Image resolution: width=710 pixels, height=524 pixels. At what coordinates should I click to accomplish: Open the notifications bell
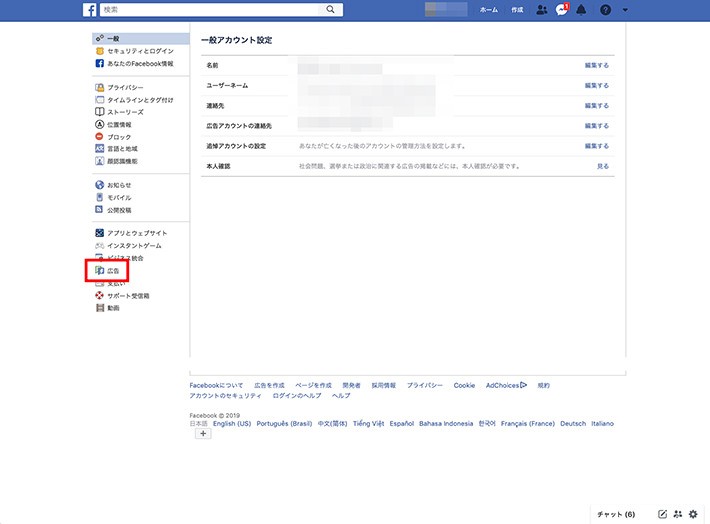tap(581, 10)
